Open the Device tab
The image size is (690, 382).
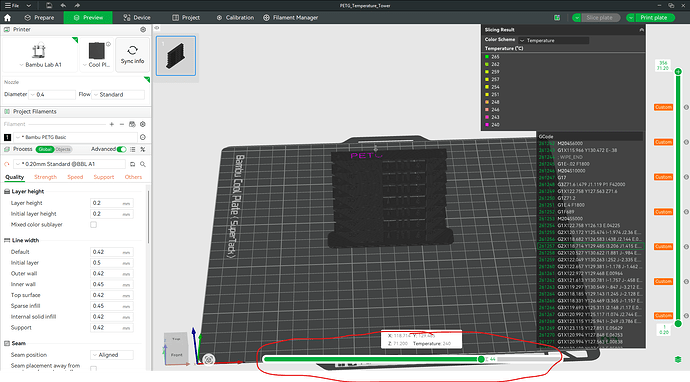[x=137, y=18]
